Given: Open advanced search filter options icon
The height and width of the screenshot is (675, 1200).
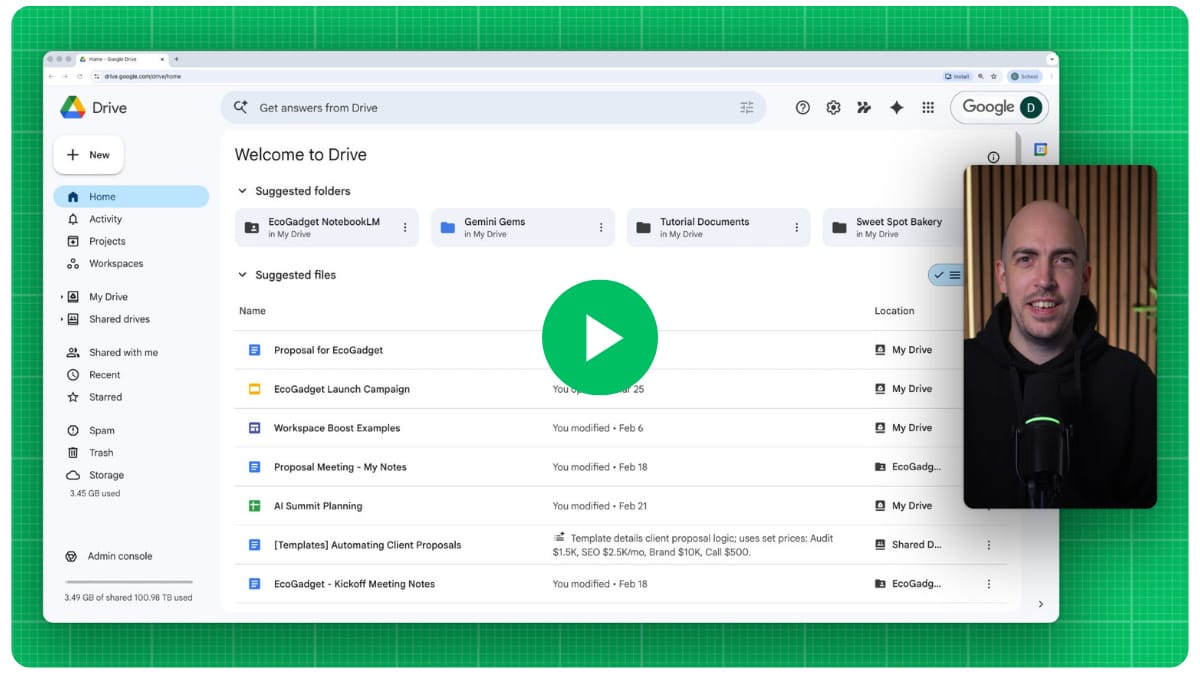Looking at the screenshot, I should click(x=746, y=108).
